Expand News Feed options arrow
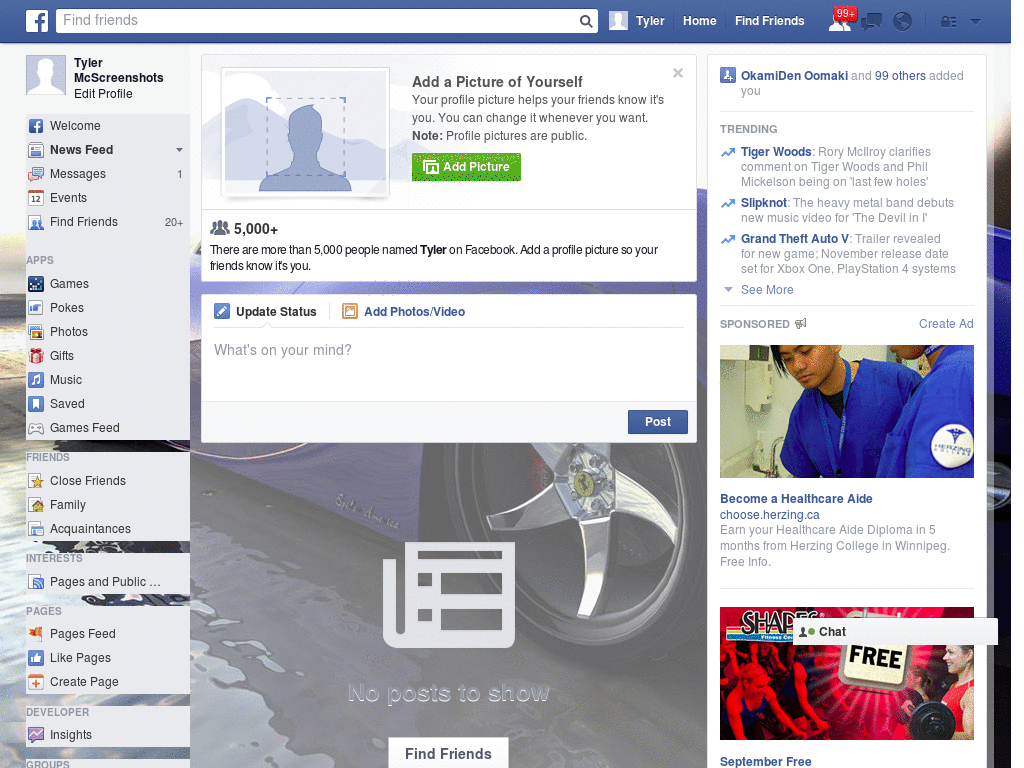 [x=179, y=150]
